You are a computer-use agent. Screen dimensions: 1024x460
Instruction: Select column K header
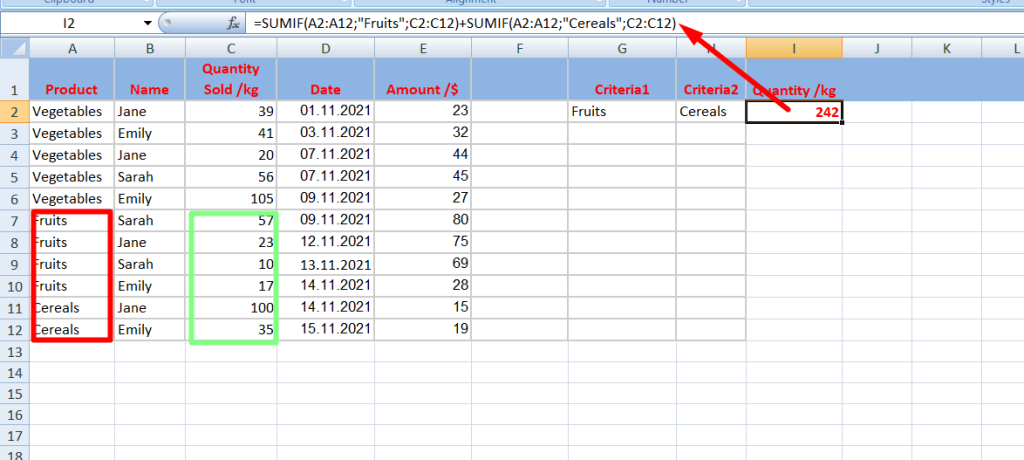pyautogui.click(x=947, y=48)
